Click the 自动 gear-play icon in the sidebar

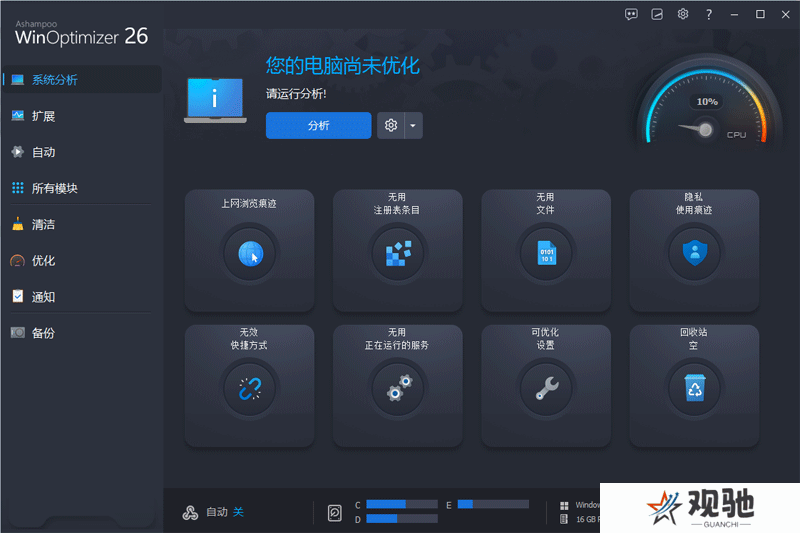[x=18, y=152]
